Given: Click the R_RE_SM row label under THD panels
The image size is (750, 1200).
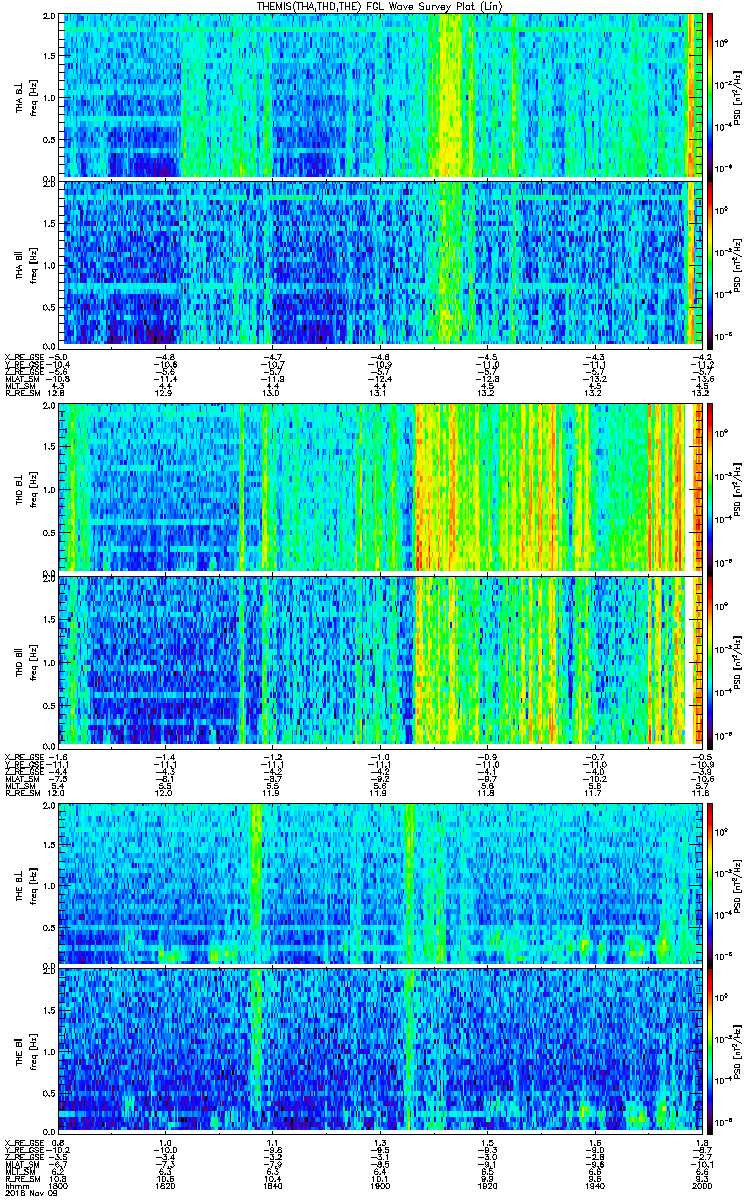Looking at the screenshot, I should tap(21, 791).
